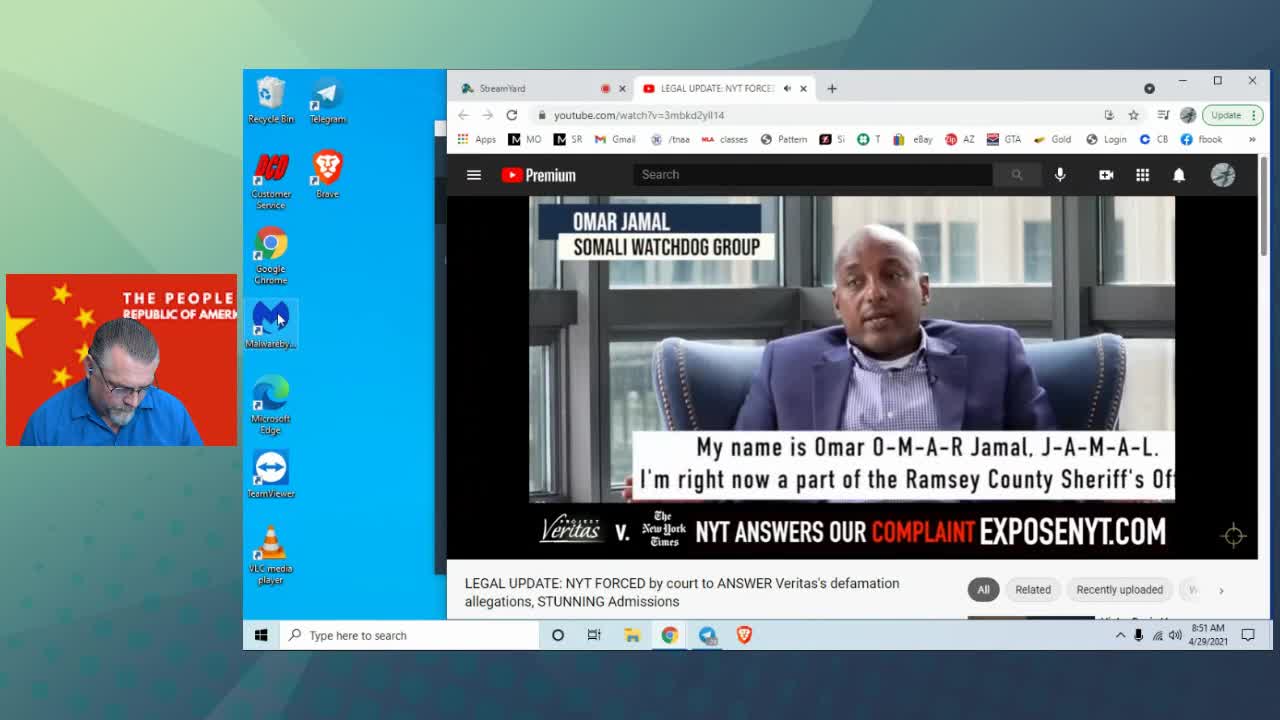This screenshot has height=720, width=1280.
Task: Open the GTA bookmark
Action: 1003,140
